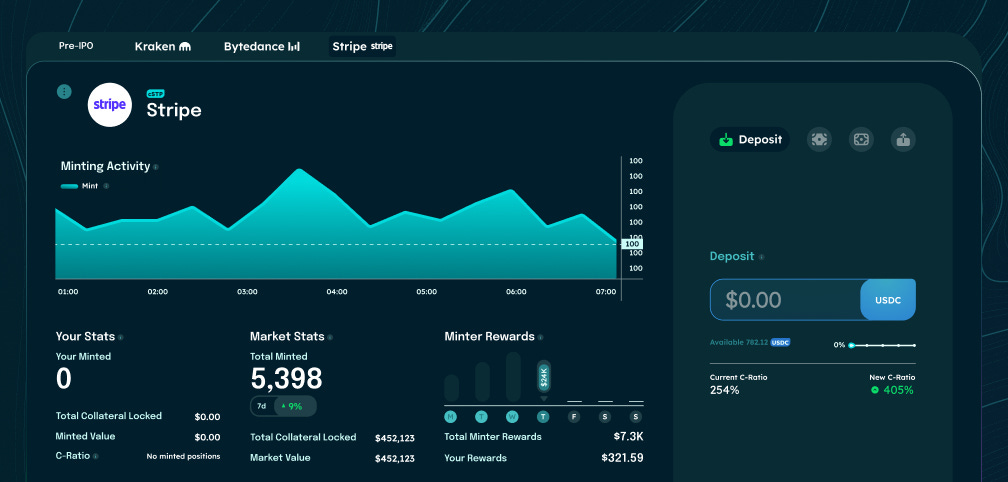1008x482 pixels.
Task: Click the 04:00 time axis label
Action: [x=337, y=292]
